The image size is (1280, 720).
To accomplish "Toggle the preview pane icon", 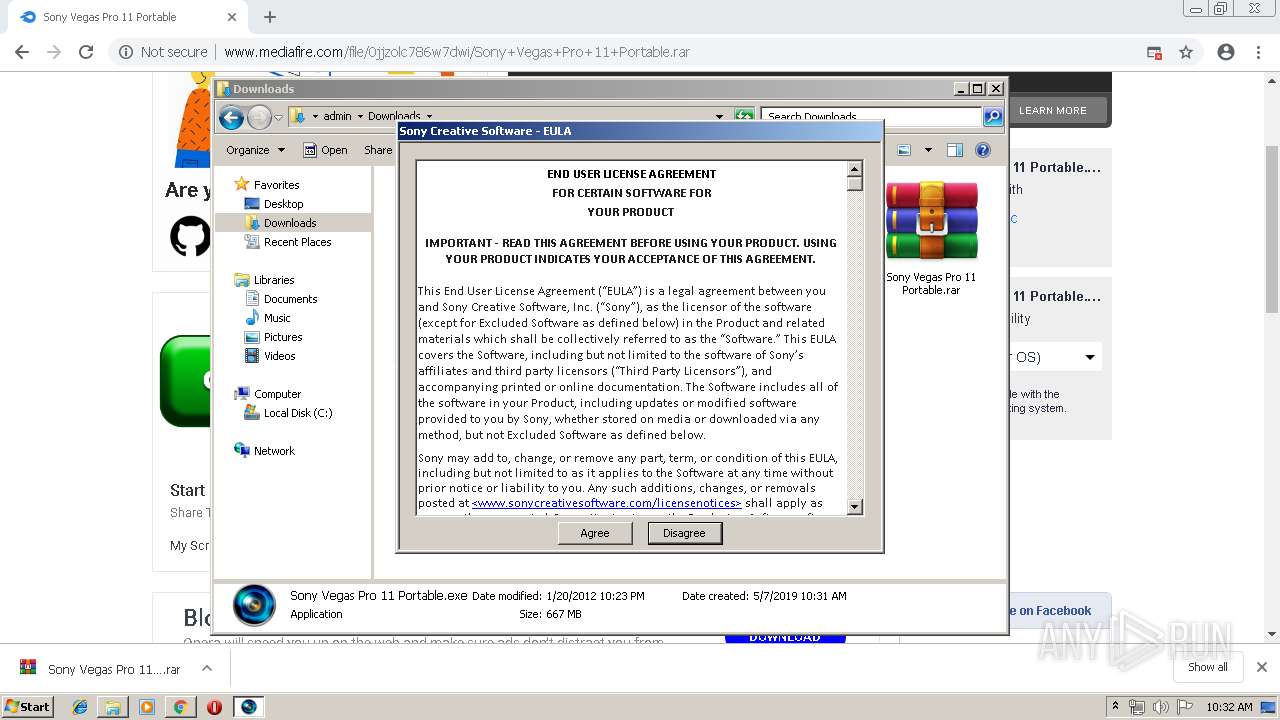I will (955, 150).
